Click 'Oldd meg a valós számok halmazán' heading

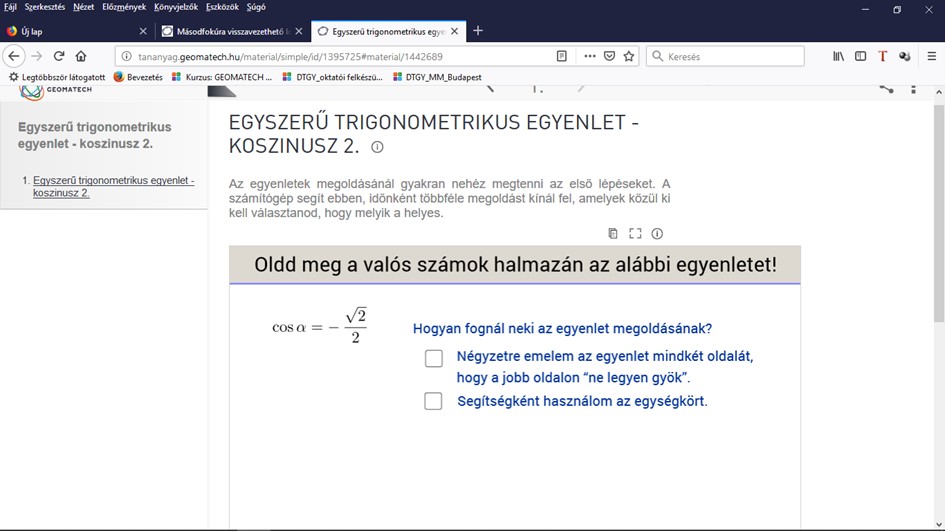515,265
